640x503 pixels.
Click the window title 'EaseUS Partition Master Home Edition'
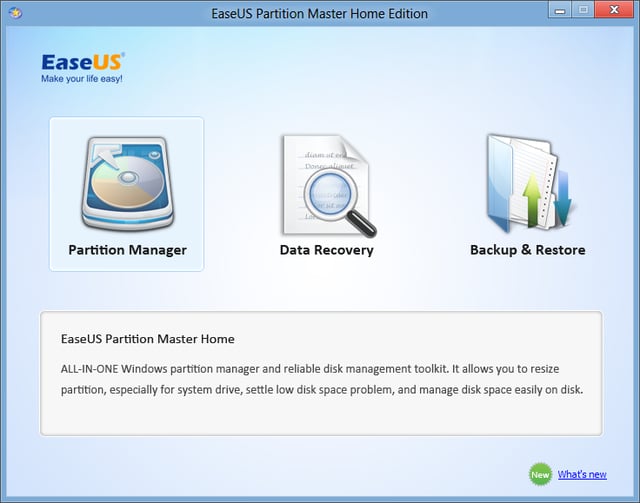(x=320, y=14)
